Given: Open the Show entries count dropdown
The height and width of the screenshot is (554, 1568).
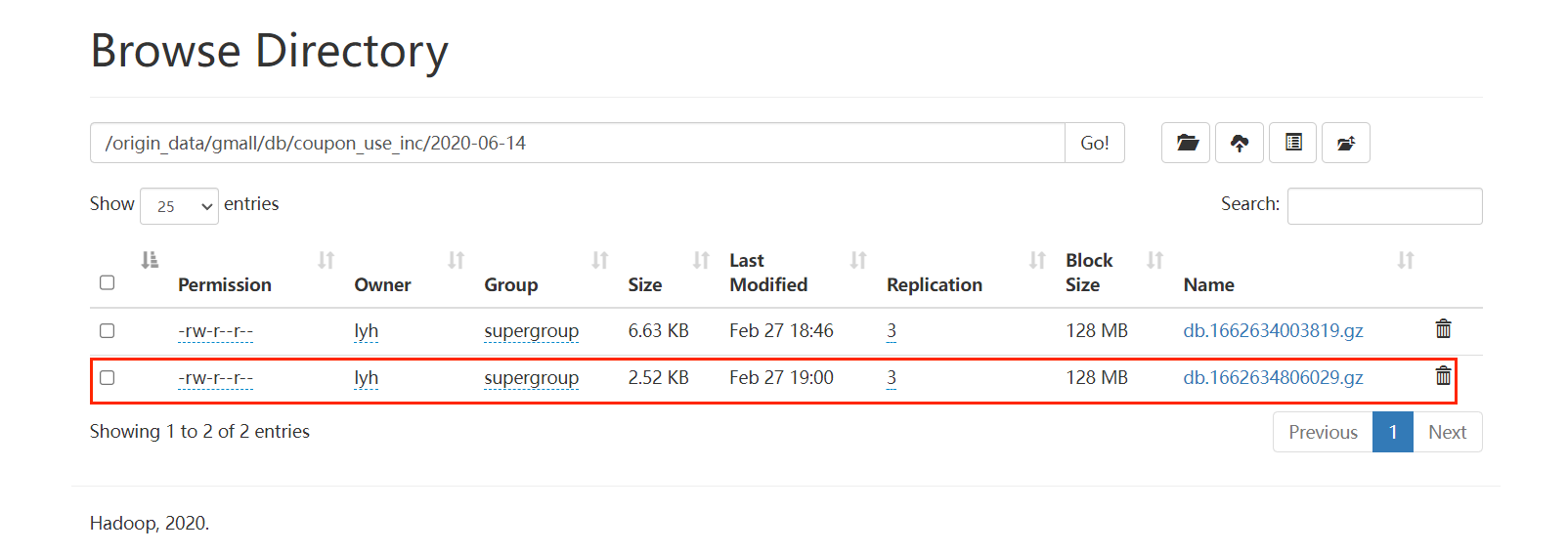Looking at the screenshot, I should tap(179, 206).
